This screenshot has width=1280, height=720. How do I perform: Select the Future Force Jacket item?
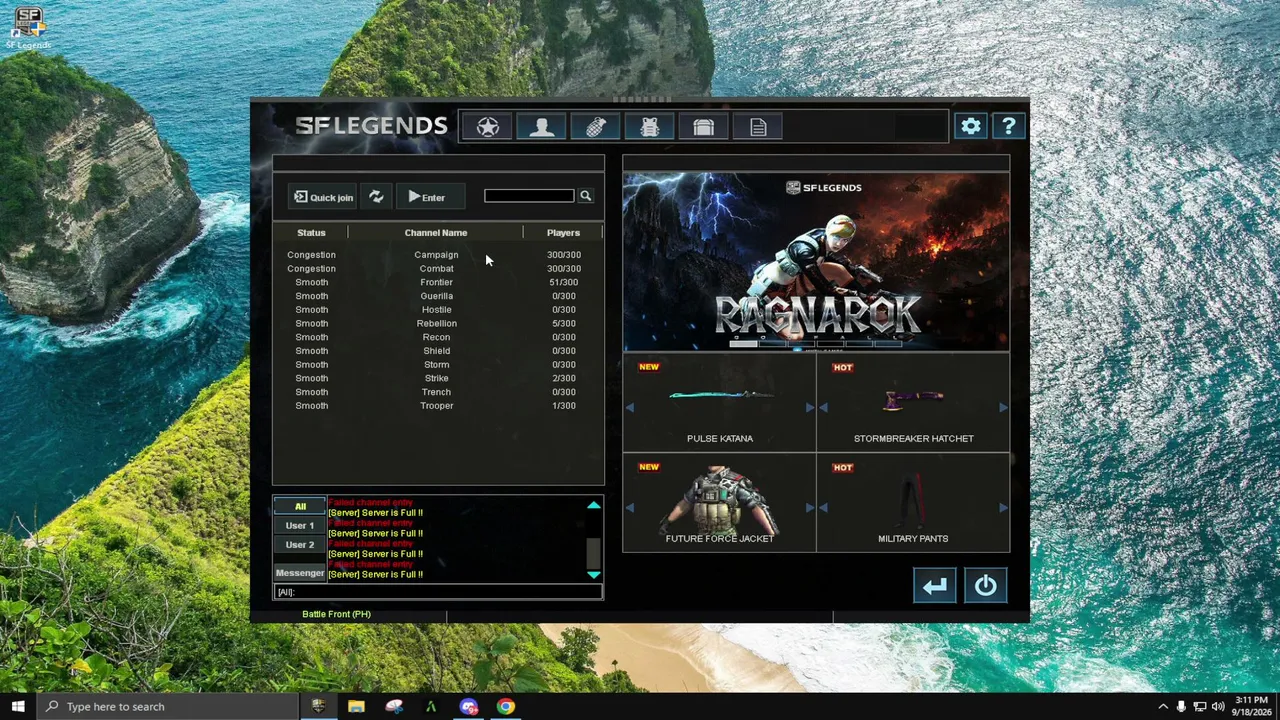(x=720, y=503)
